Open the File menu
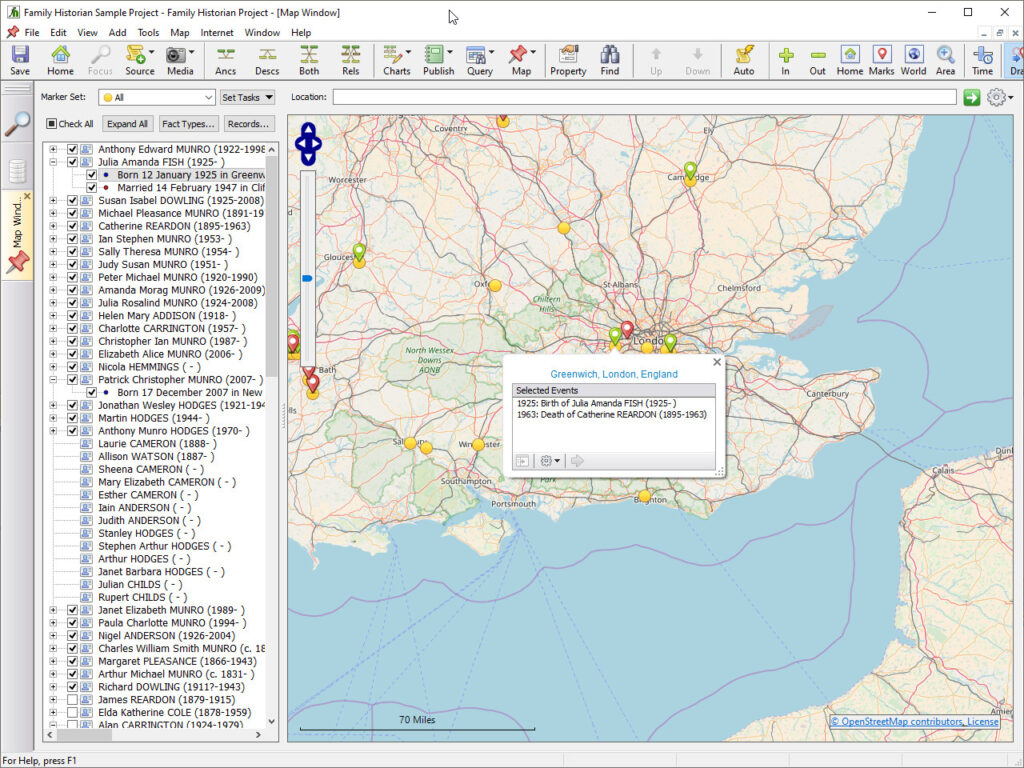Viewport: 1024px width, 768px height. coord(31,33)
